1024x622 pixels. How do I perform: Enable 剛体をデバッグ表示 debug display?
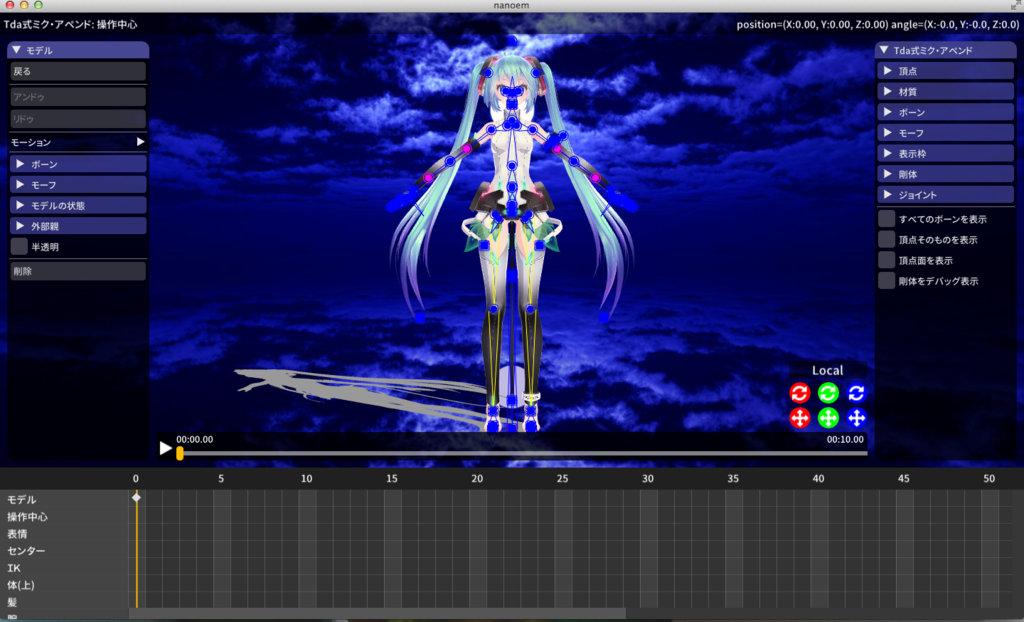tap(885, 280)
